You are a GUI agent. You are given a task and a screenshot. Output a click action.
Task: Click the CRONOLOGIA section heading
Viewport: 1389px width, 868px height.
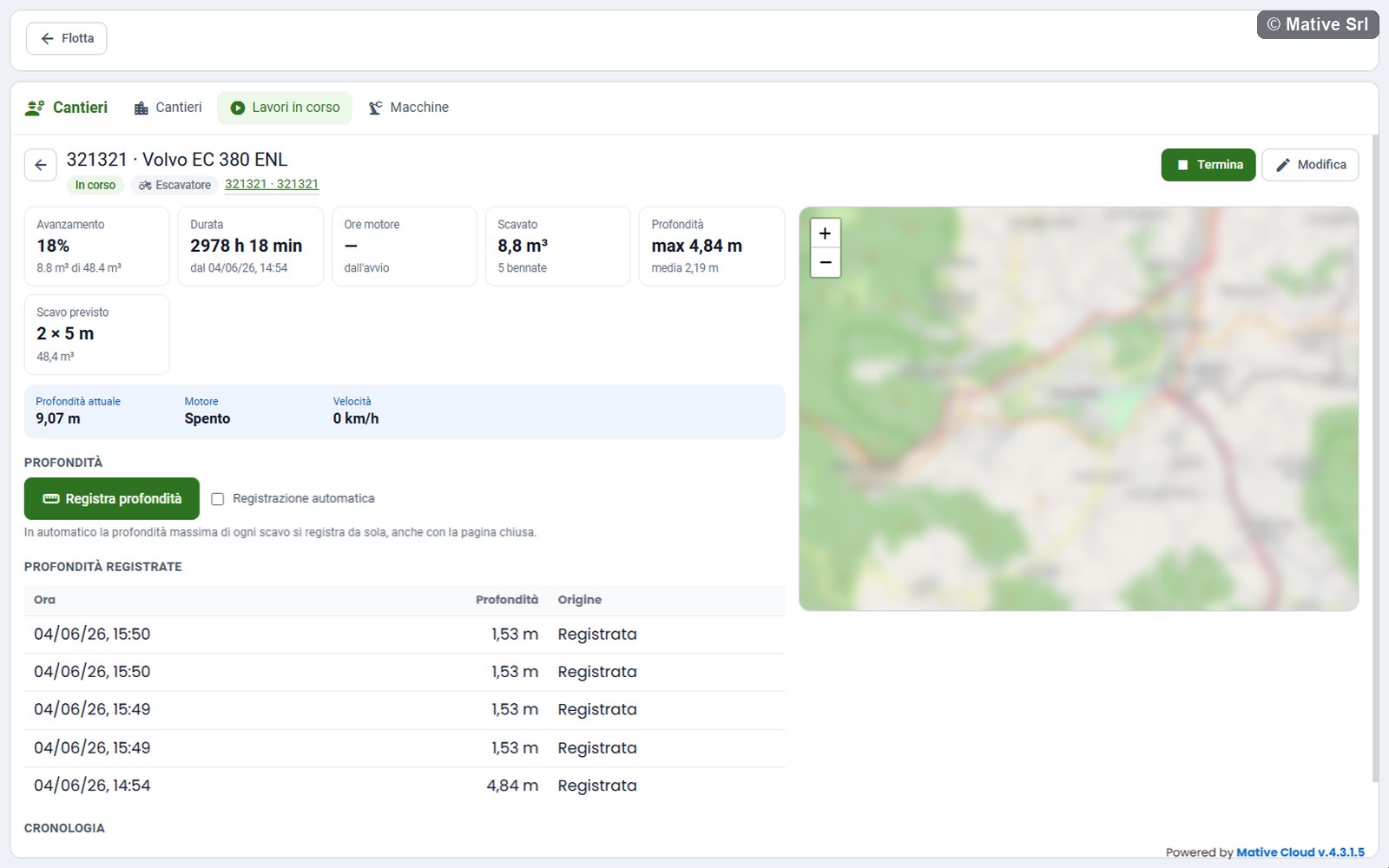[64, 828]
